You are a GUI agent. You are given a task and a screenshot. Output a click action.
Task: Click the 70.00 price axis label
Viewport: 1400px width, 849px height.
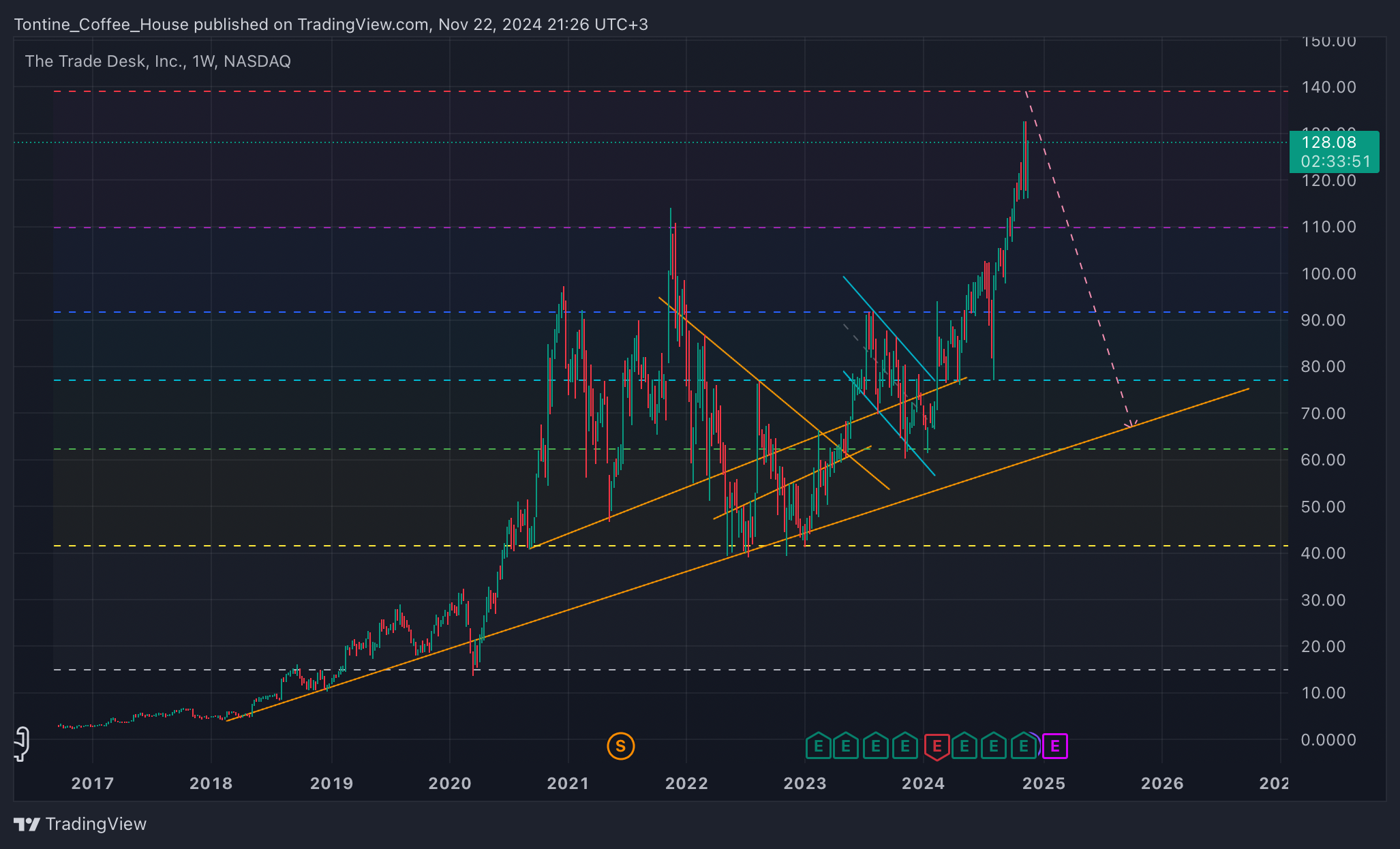click(1323, 414)
